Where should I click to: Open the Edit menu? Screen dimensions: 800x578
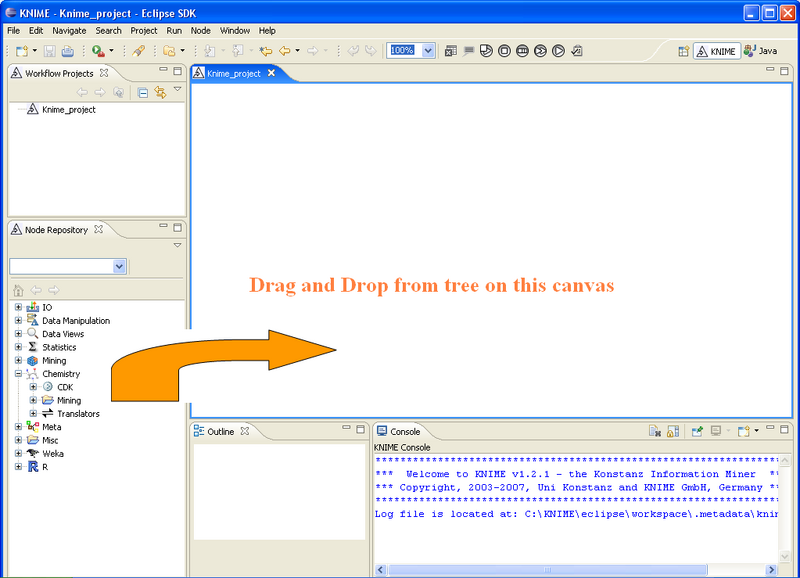pyautogui.click(x=36, y=31)
